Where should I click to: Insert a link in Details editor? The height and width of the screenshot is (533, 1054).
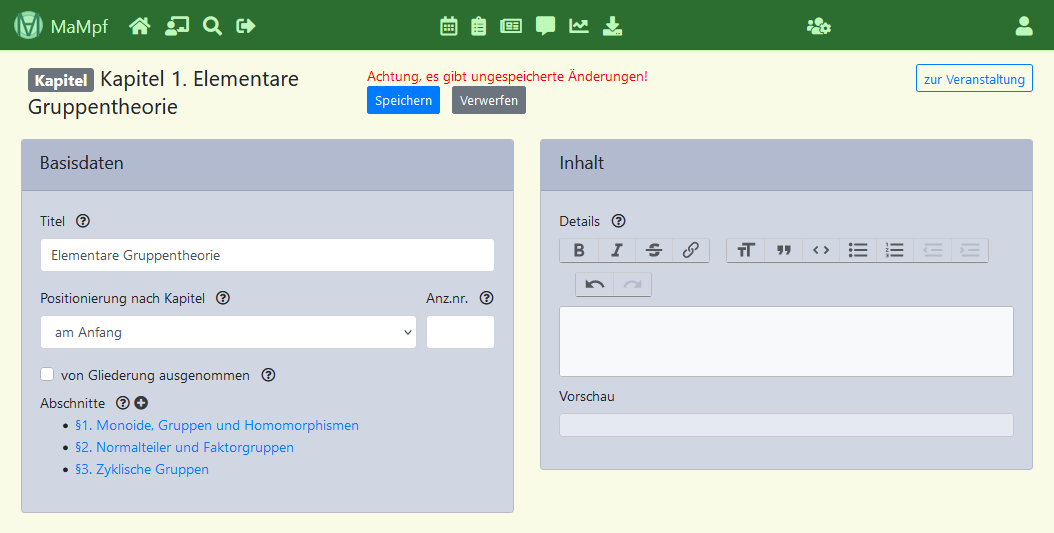tap(690, 250)
